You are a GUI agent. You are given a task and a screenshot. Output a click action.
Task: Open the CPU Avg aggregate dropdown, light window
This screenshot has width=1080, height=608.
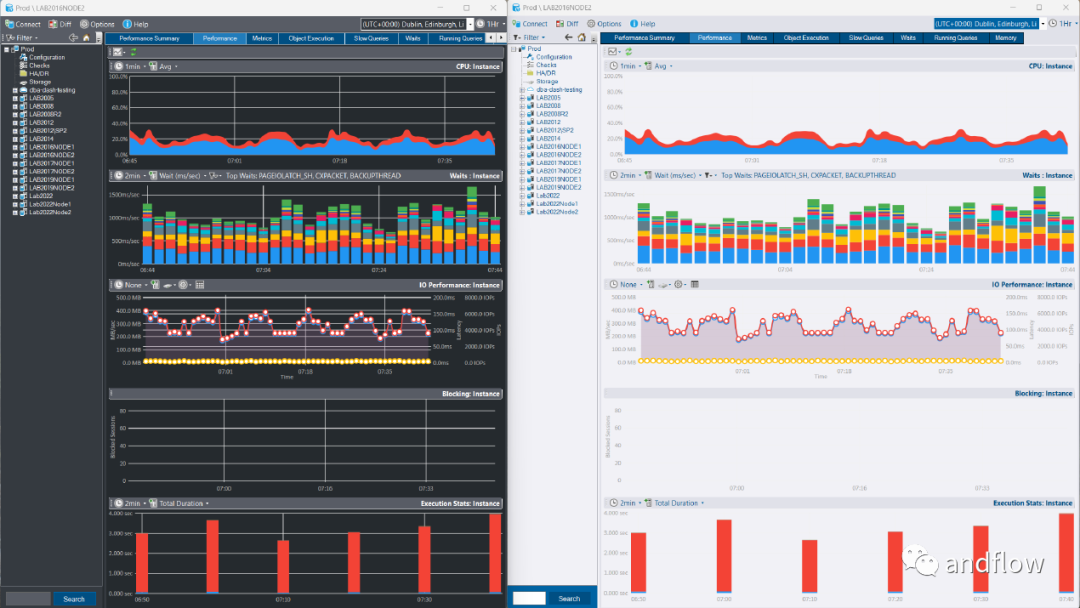click(658, 66)
